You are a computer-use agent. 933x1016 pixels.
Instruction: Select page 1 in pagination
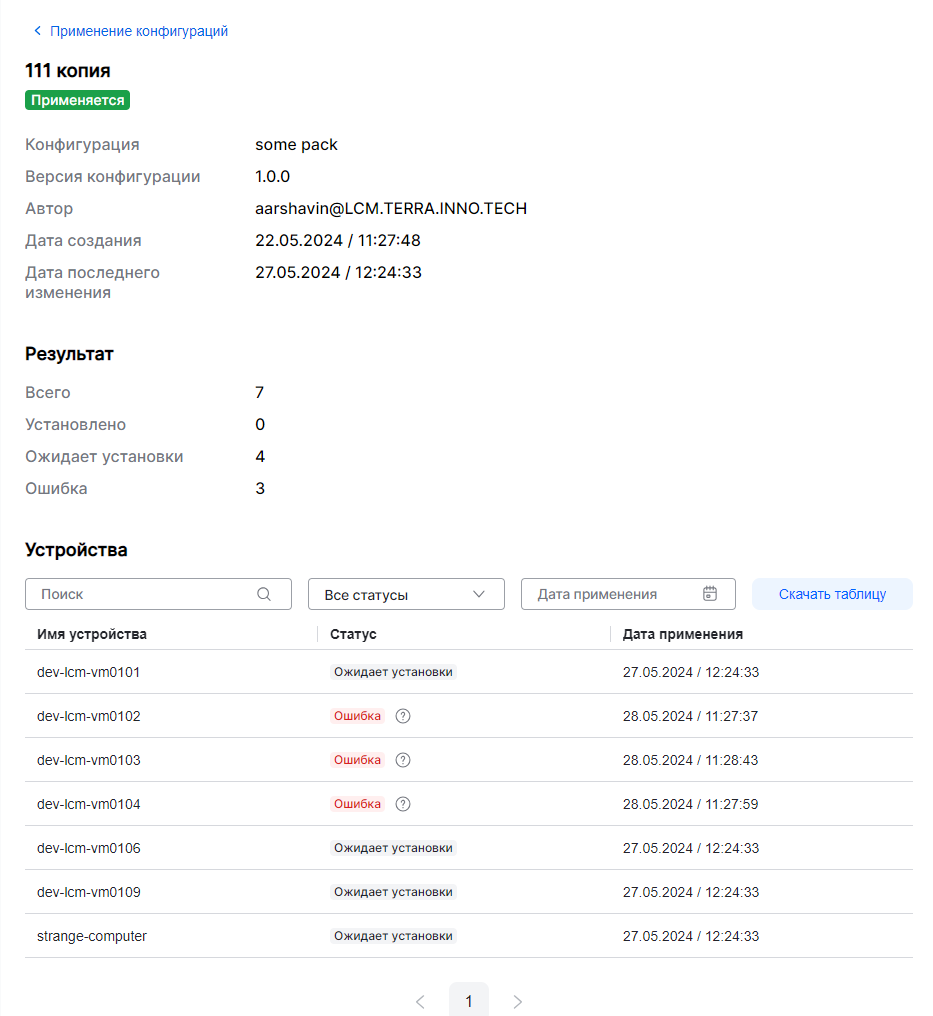pos(469,1001)
